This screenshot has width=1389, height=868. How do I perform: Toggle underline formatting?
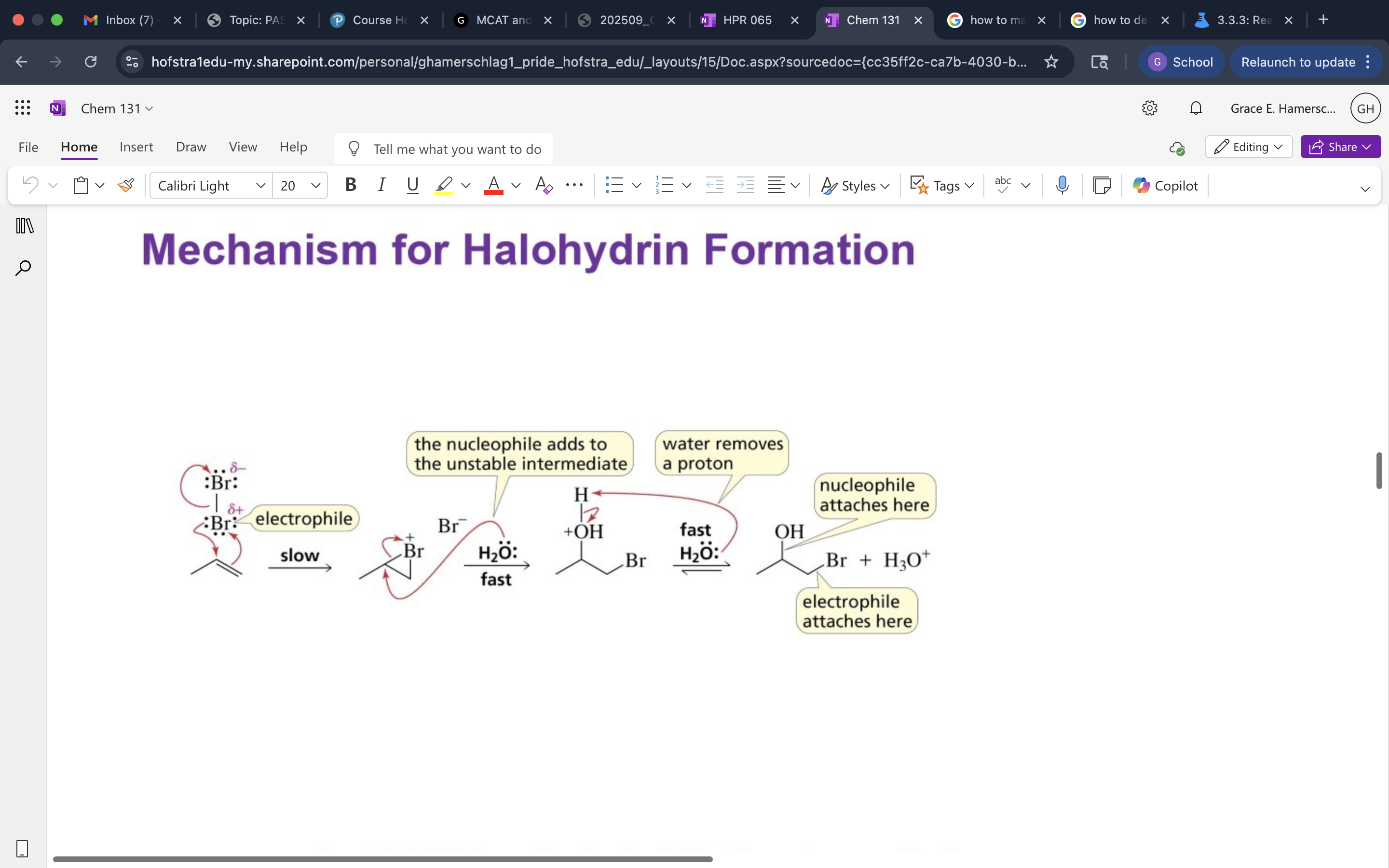pos(412,186)
